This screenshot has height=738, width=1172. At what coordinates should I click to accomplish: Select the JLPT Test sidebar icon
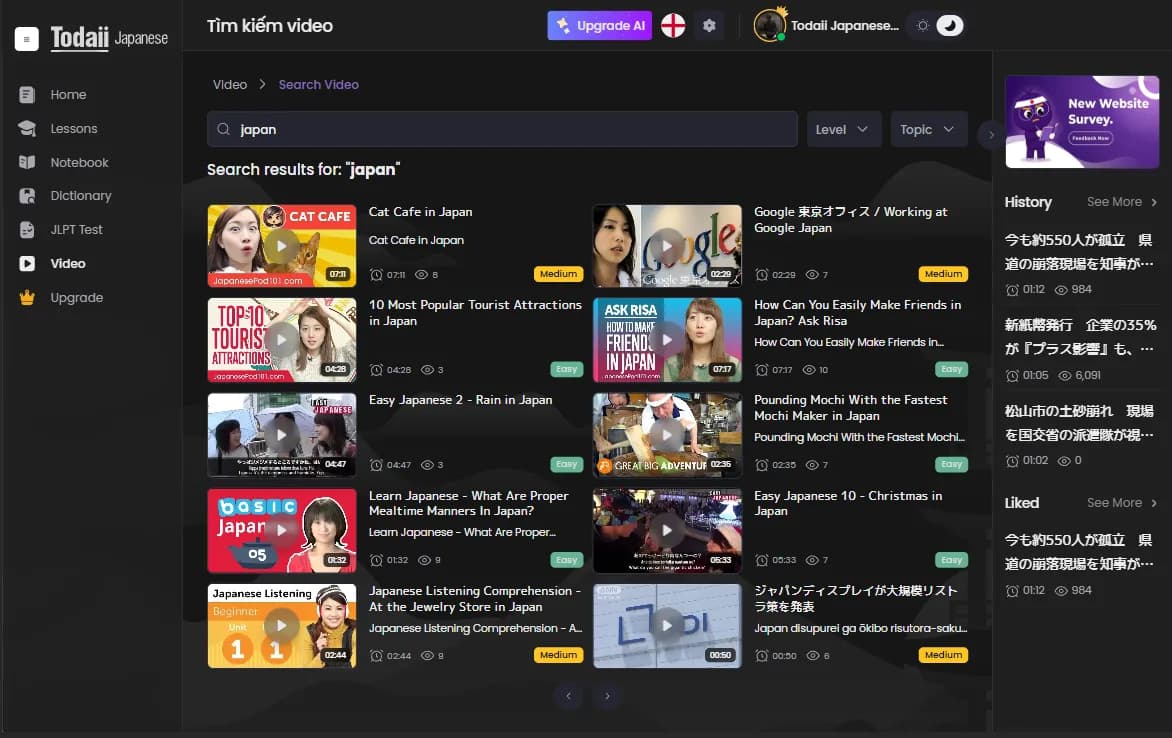27,230
